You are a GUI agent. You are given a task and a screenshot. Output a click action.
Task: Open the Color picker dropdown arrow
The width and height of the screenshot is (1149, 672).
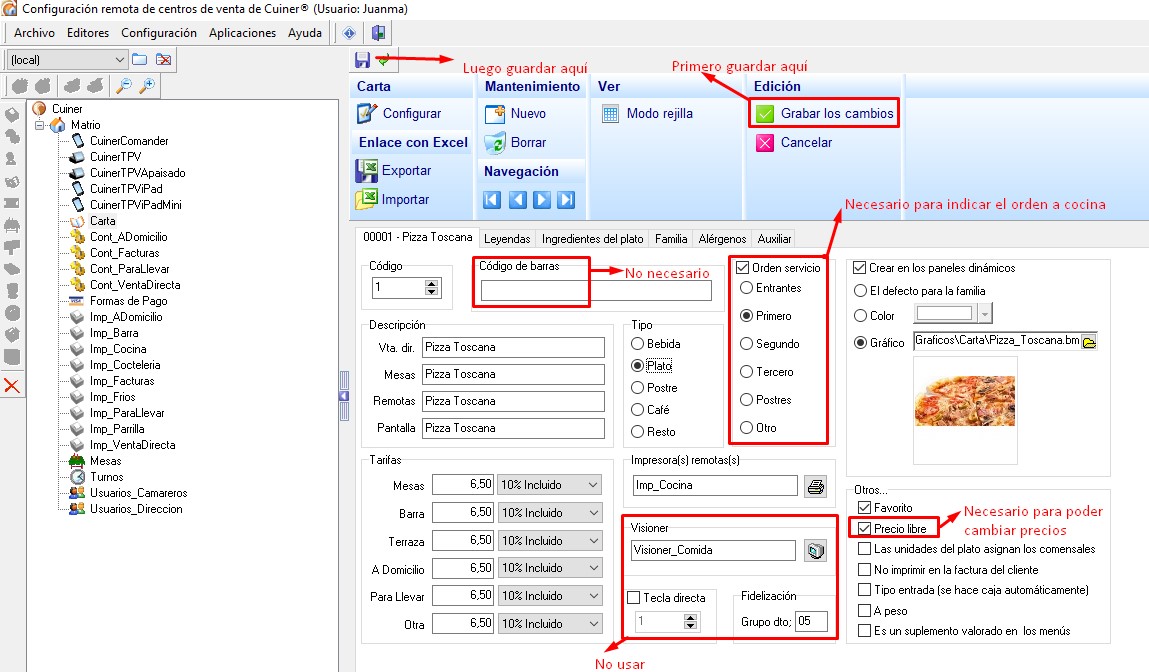(985, 314)
